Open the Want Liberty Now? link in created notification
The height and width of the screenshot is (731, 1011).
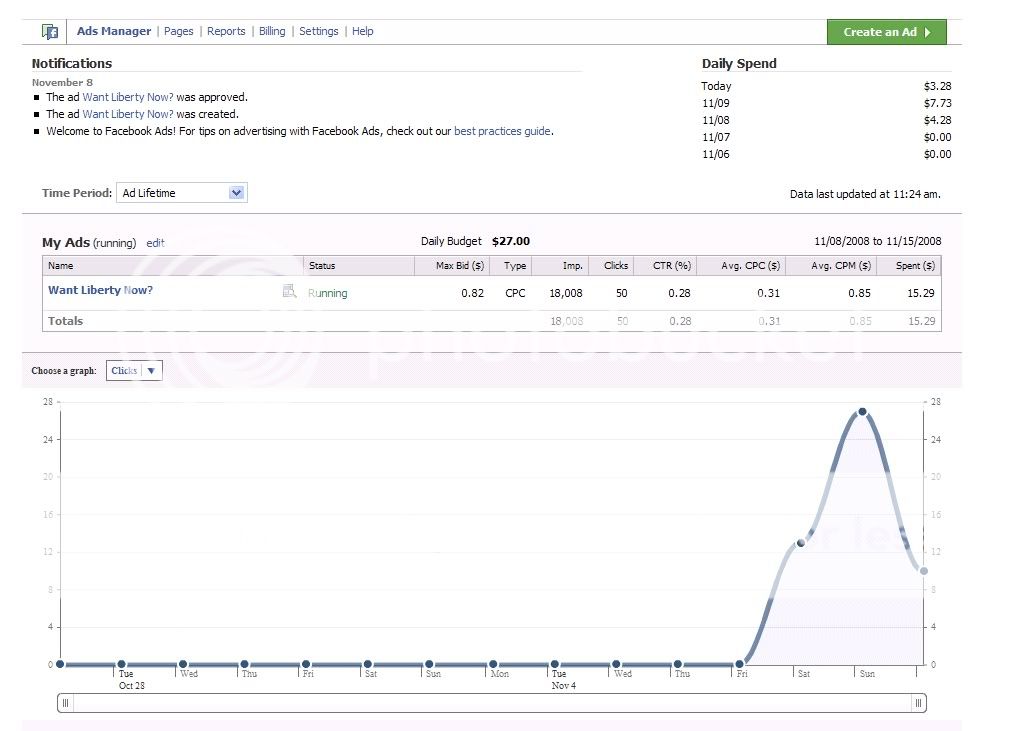[x=128, y=114]
